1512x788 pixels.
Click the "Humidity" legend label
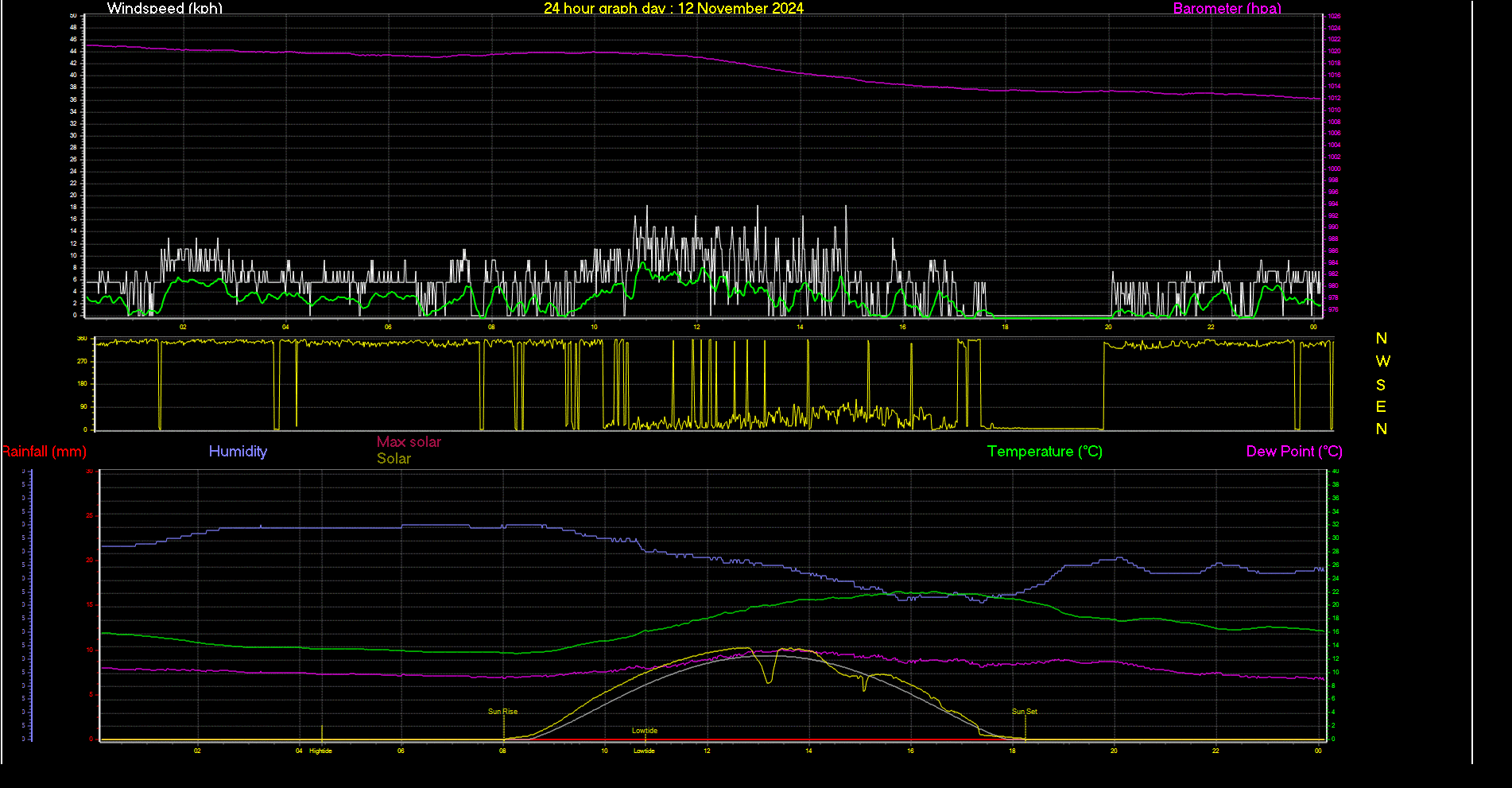point(238,451)
